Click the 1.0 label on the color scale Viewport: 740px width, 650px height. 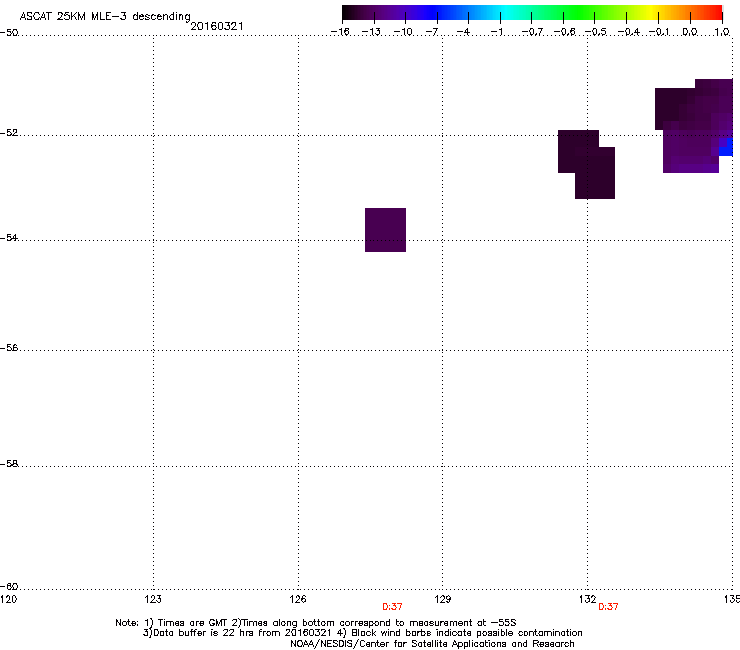point(722,32)
